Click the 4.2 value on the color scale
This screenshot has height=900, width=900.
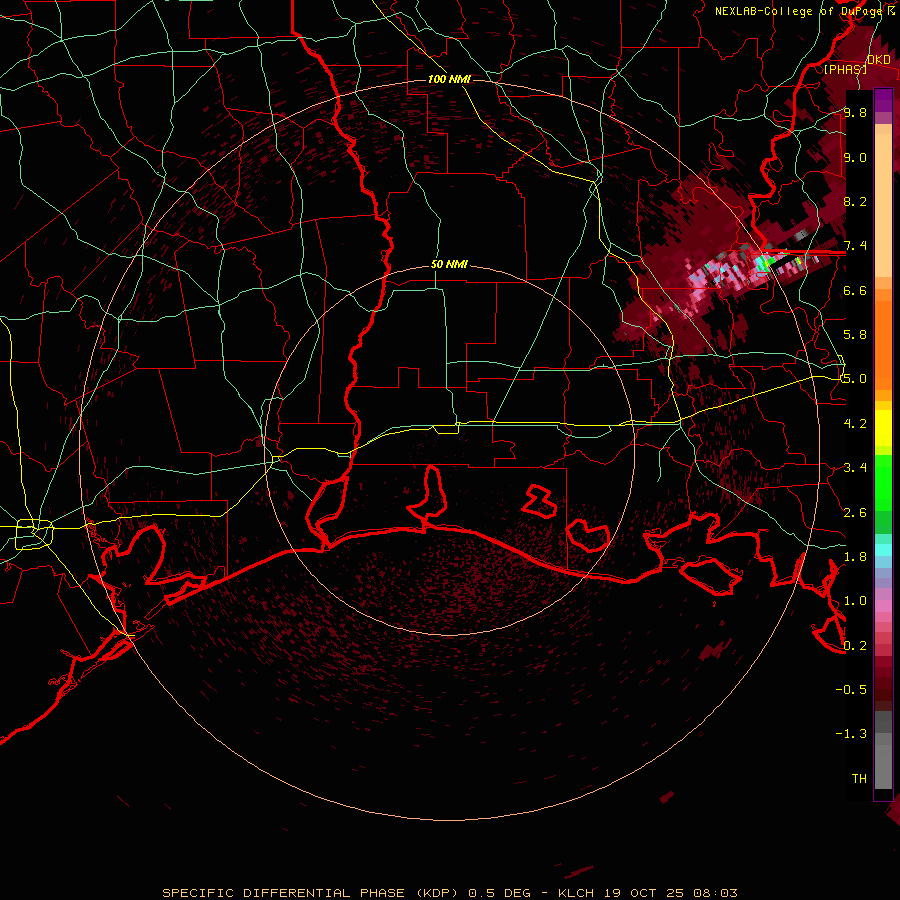[855, 424]
